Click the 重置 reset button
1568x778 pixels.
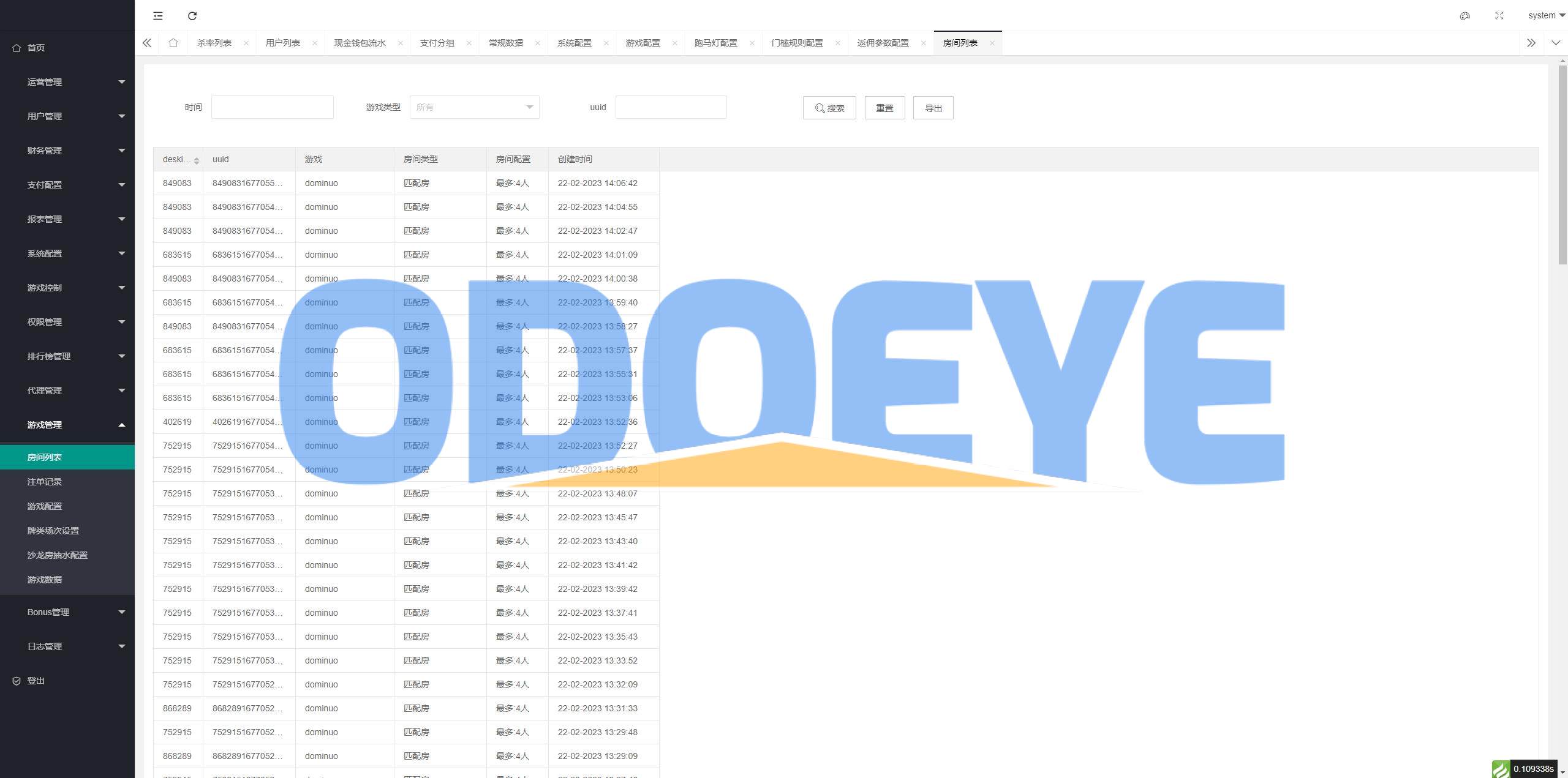coord(884,108)
